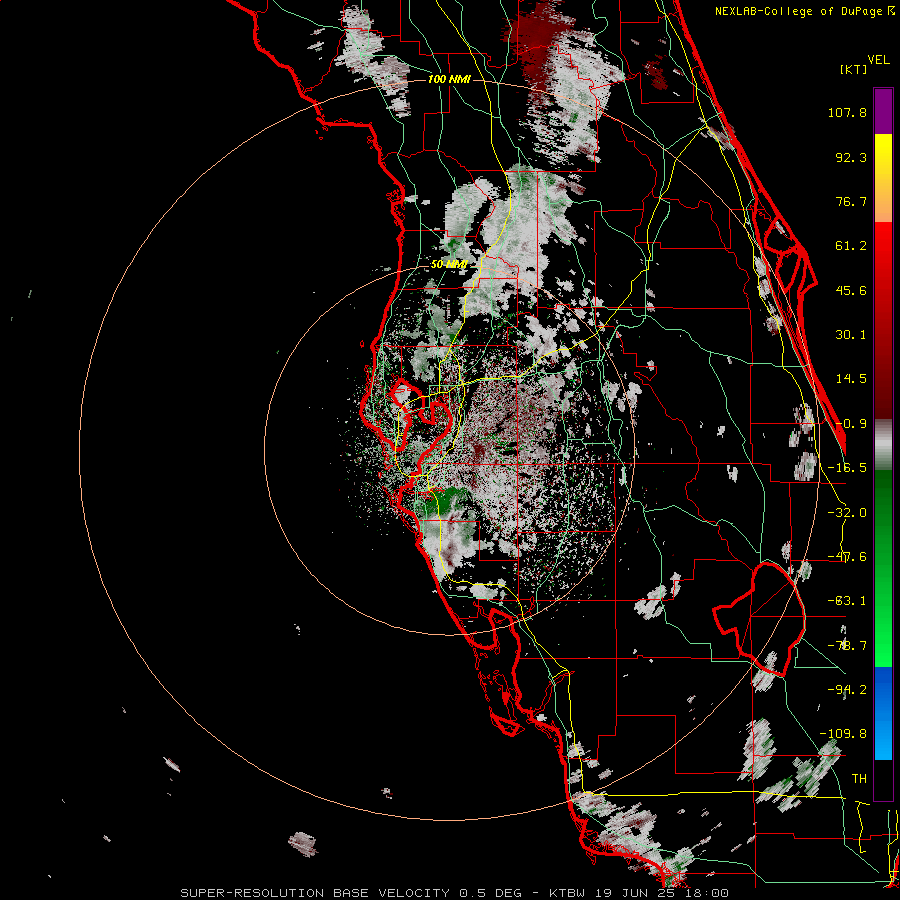Screen dimensions: 900x900
Task: Click the blue segment of the color bar
Action: pyautogui.click(x=883, y=713)
